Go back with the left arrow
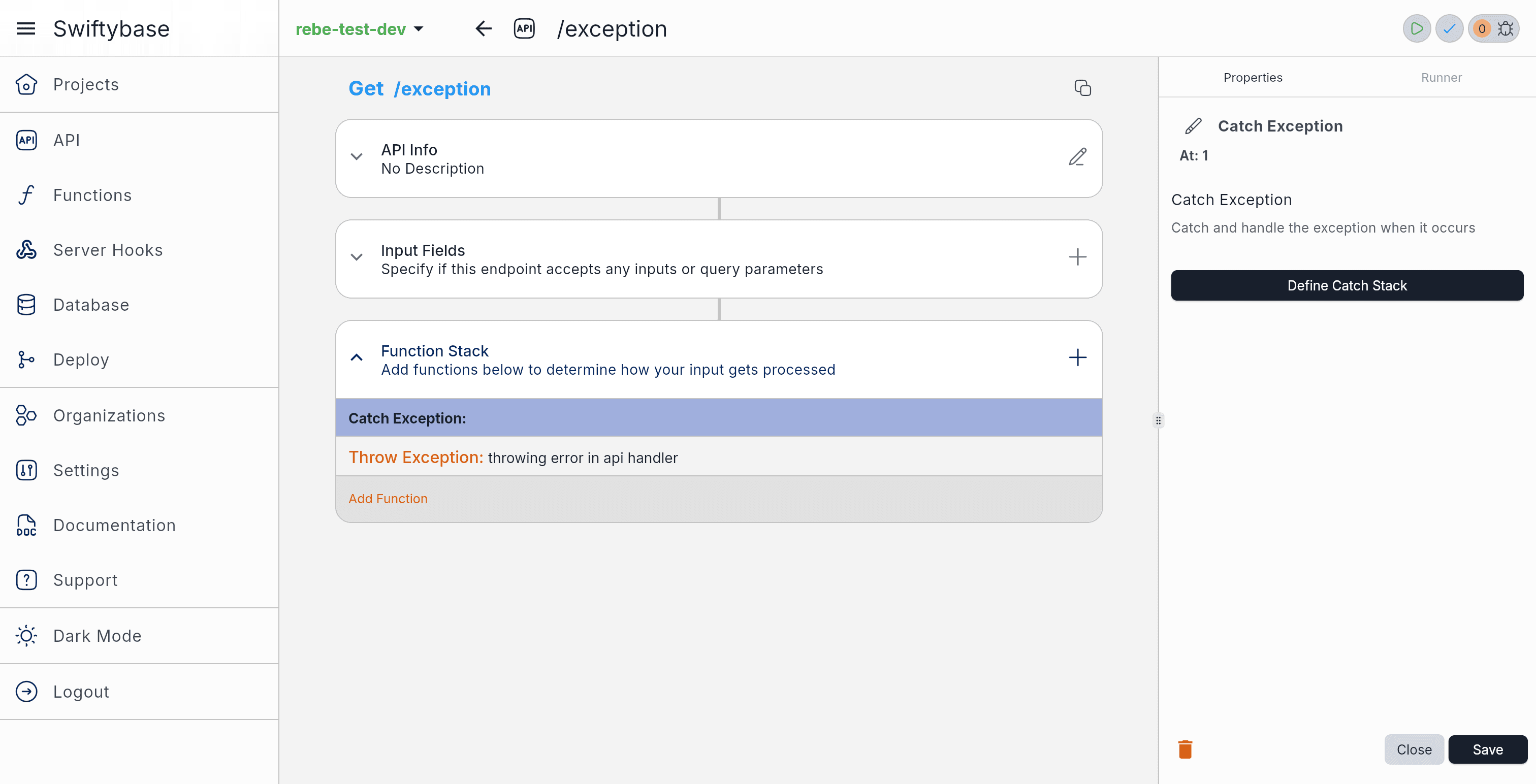Image resolution: width=1536 pixels, height=784 pixels. (x=484, y=28)
